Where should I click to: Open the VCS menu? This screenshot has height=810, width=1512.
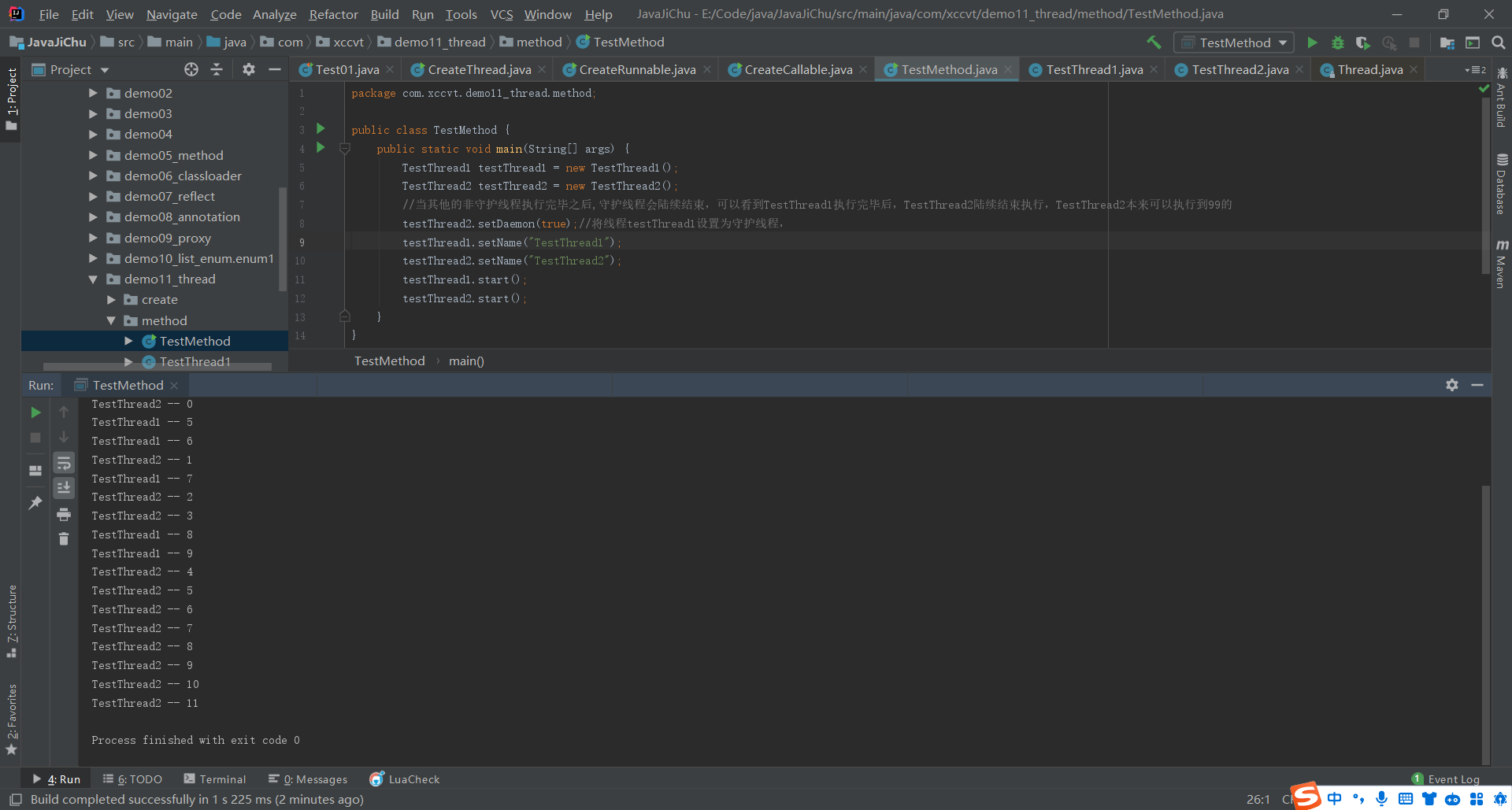click(x=501, y=14)
